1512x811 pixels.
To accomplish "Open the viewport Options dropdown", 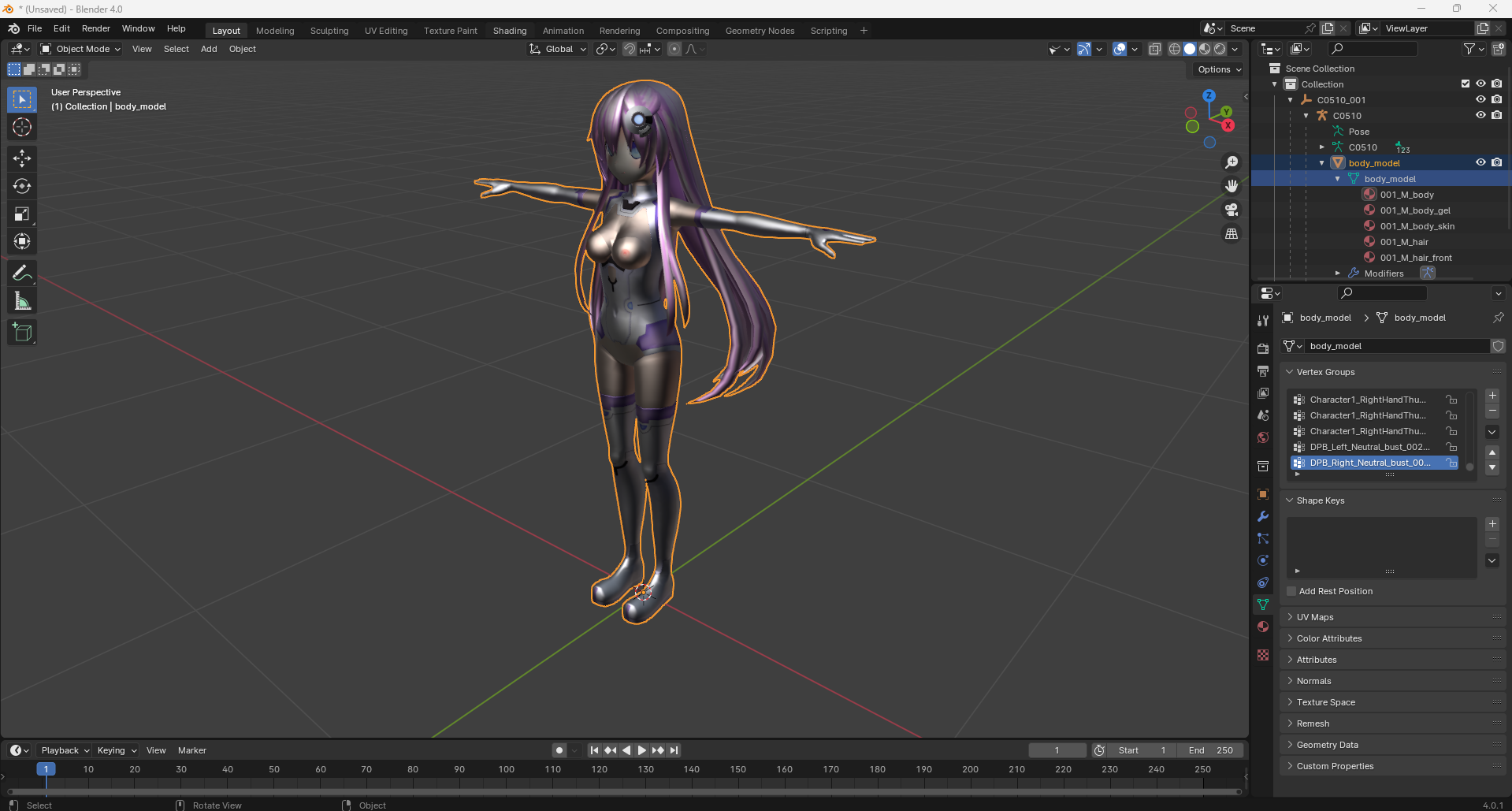I will 1219,69.
